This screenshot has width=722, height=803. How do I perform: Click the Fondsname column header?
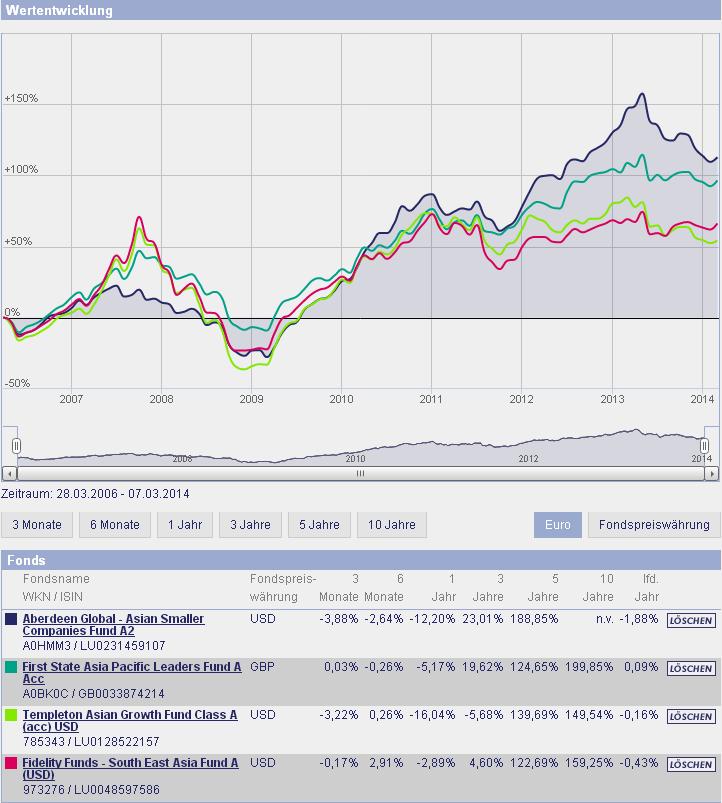(56, 579)
